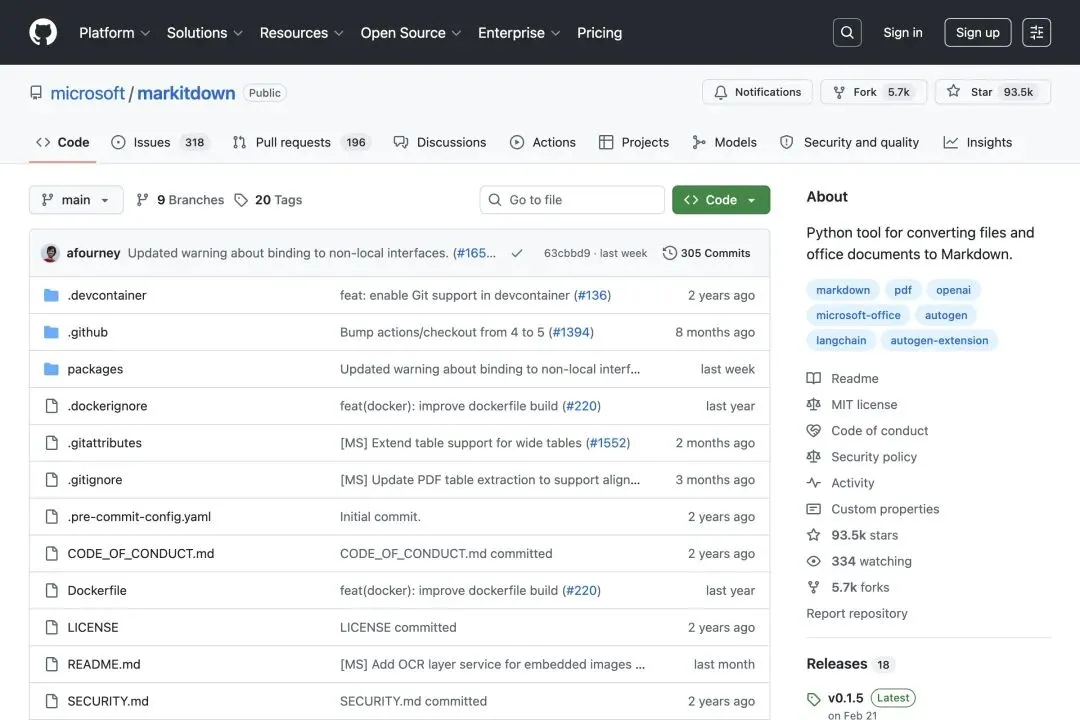Toggle Notifications for this repository

757,92
